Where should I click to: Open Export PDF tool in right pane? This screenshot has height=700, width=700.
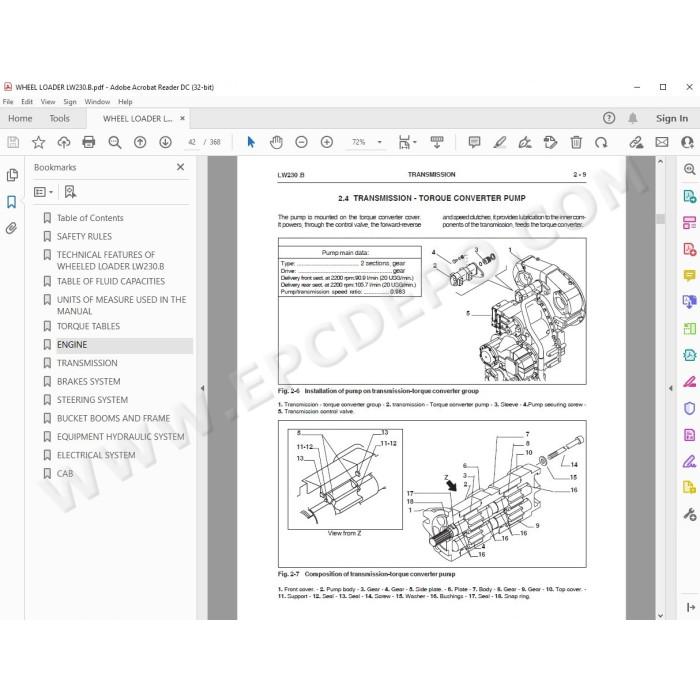(x=689, y=196)
